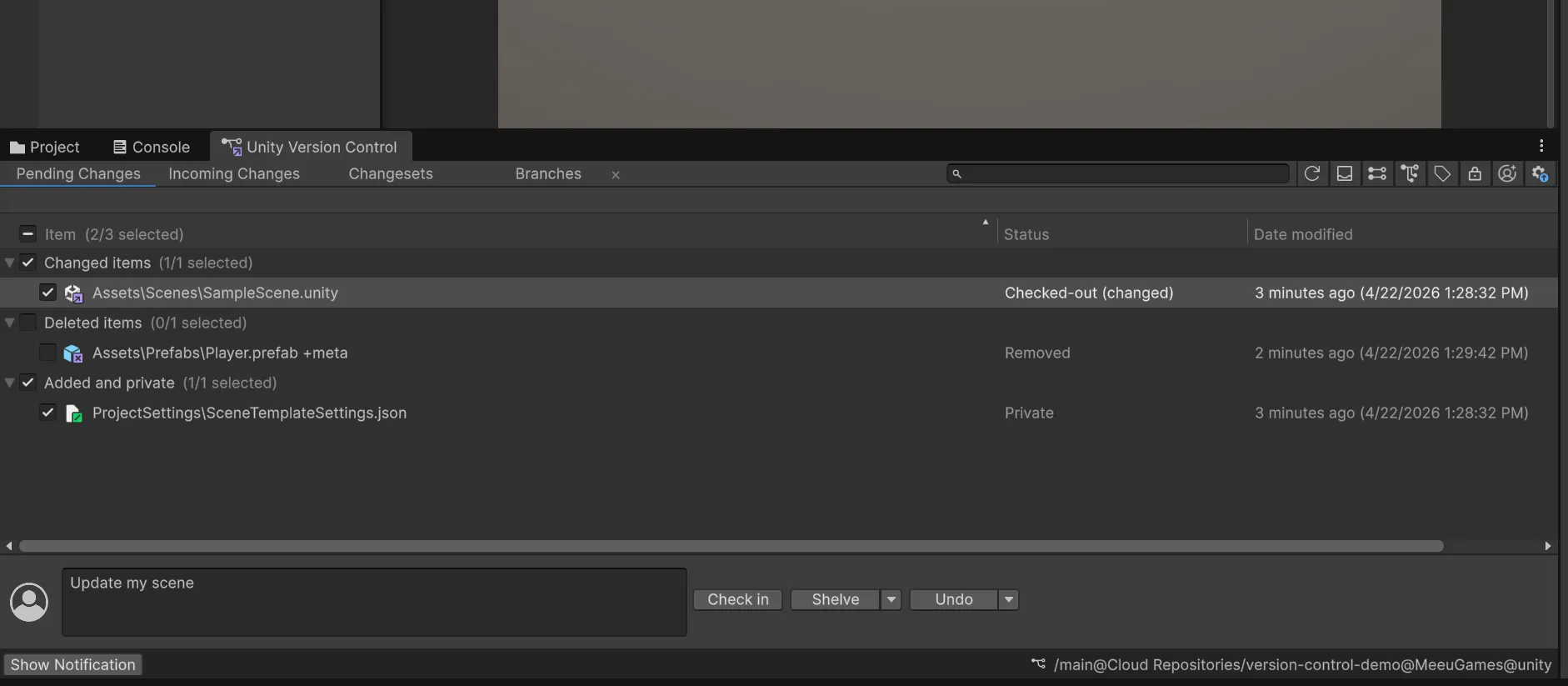The image size is (1568, 686).
Task: Click the check-in comment text box
Action: pos(374,603)
